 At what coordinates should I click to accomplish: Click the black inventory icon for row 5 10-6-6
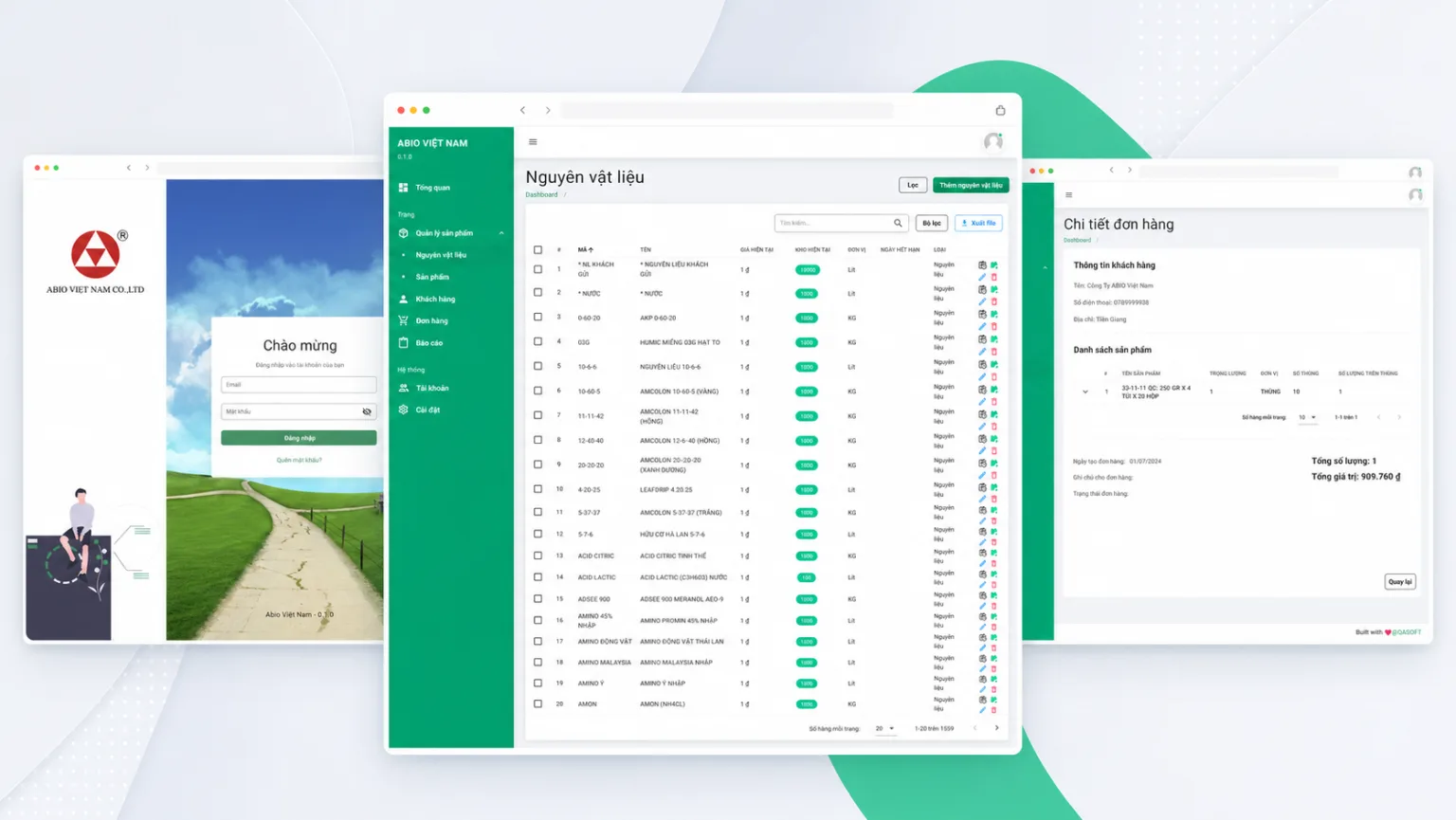982,363
